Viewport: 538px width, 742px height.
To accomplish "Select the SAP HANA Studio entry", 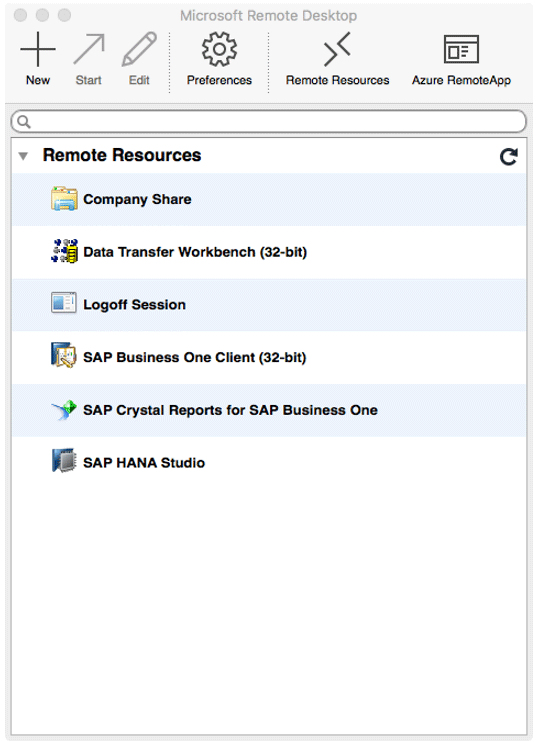I will coord(269,463).
